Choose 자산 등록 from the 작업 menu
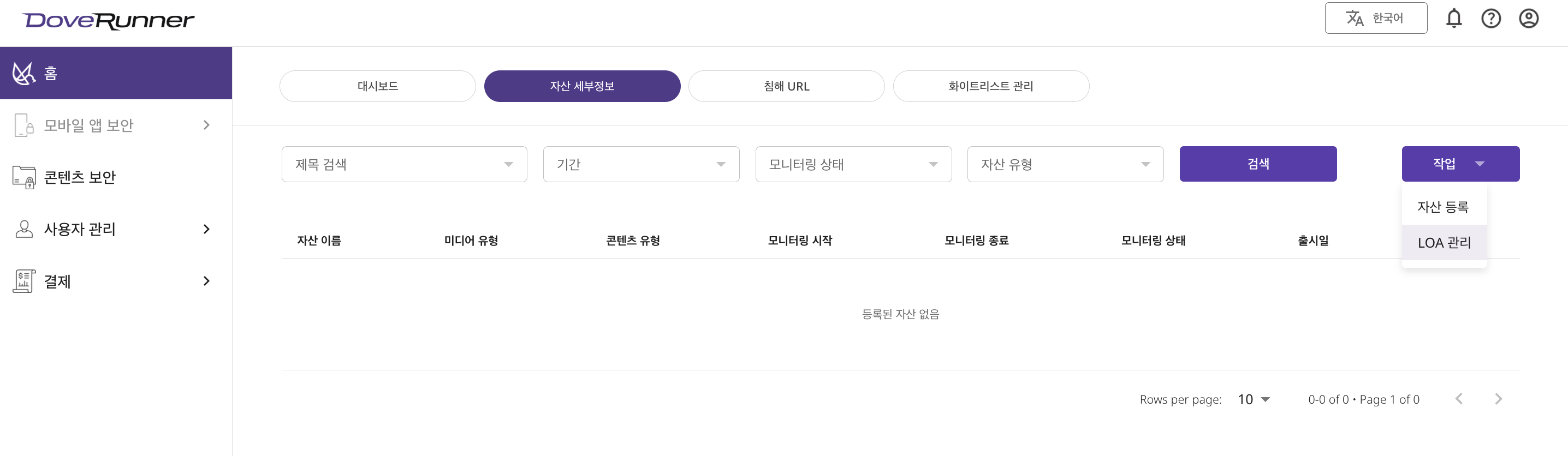This screenshot has width=1568, height=456. (1442, 207)
